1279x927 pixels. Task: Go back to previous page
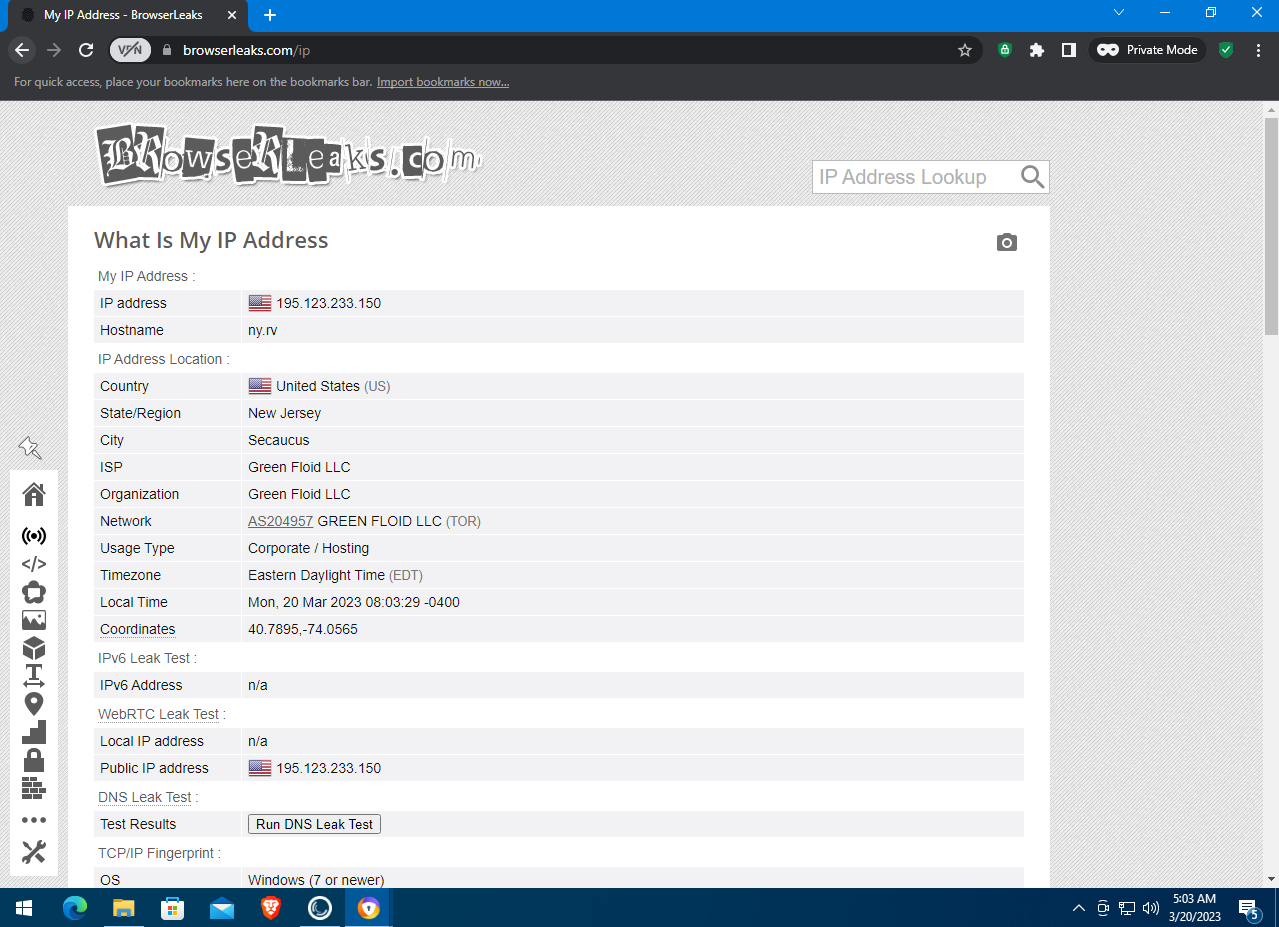click(22, 50)
